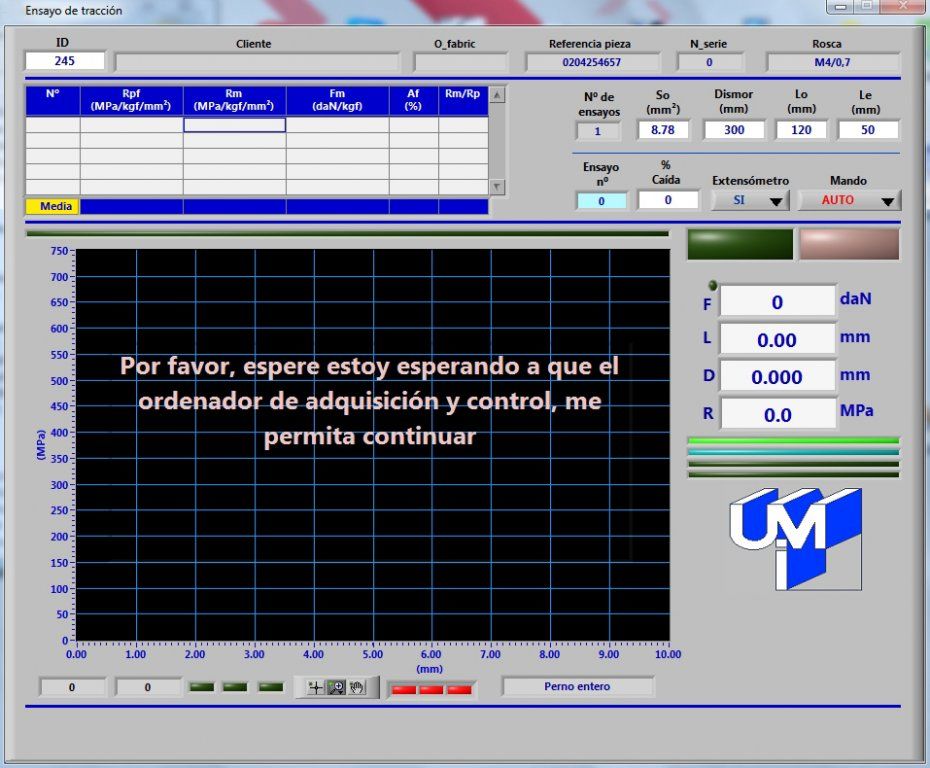Click the Perno entero field

[x=577, y=686]
